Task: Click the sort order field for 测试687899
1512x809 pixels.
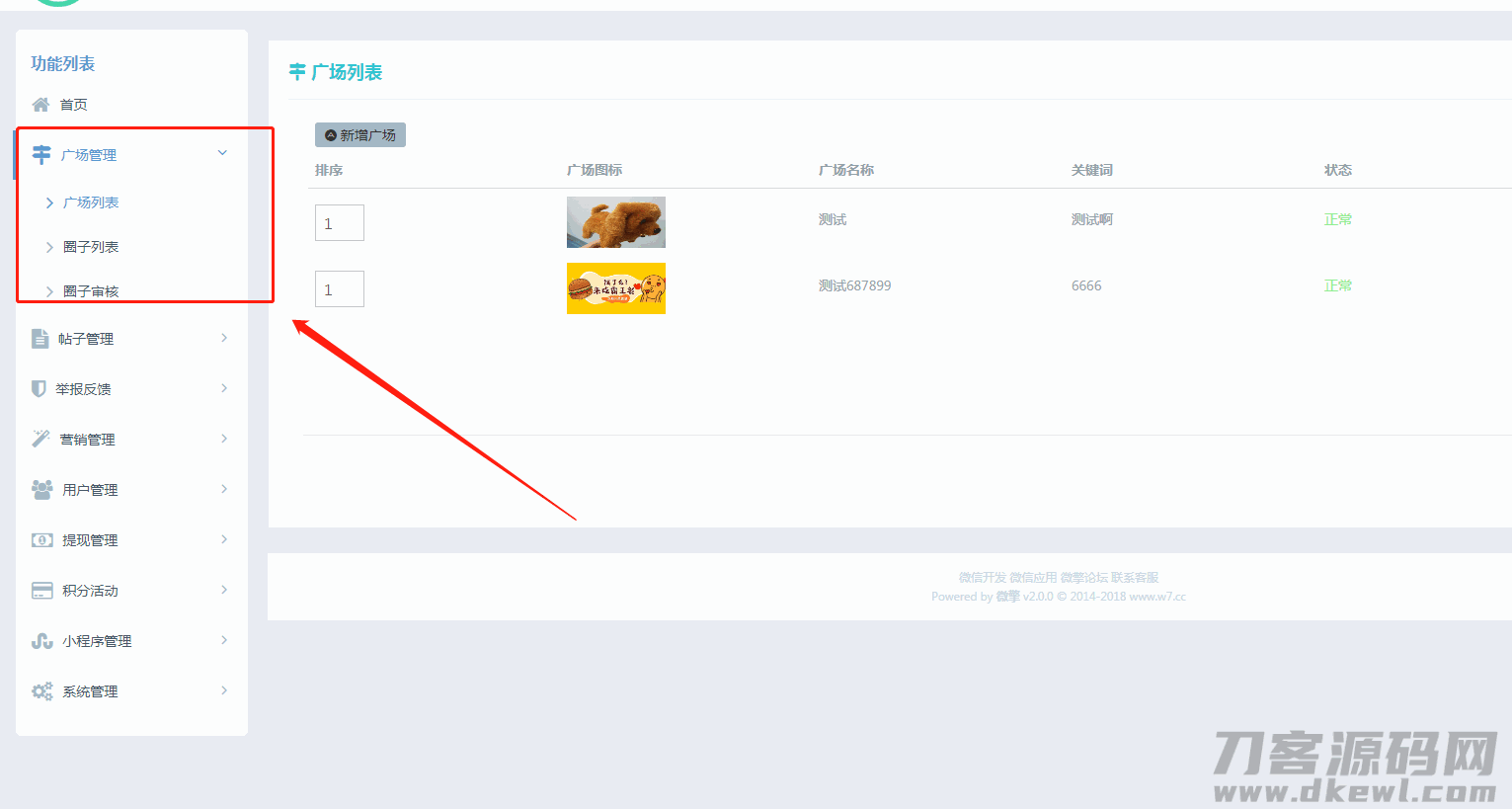Action: [x=339, y=289]
